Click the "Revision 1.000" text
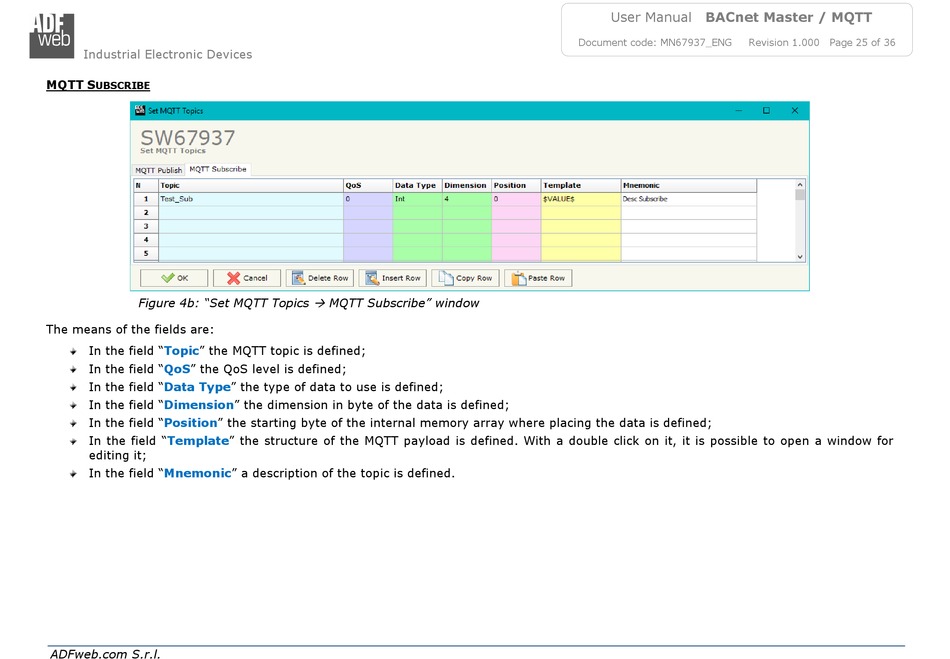Image resolution: width=950 pixels, height=659 pixels. click(783, 42)
